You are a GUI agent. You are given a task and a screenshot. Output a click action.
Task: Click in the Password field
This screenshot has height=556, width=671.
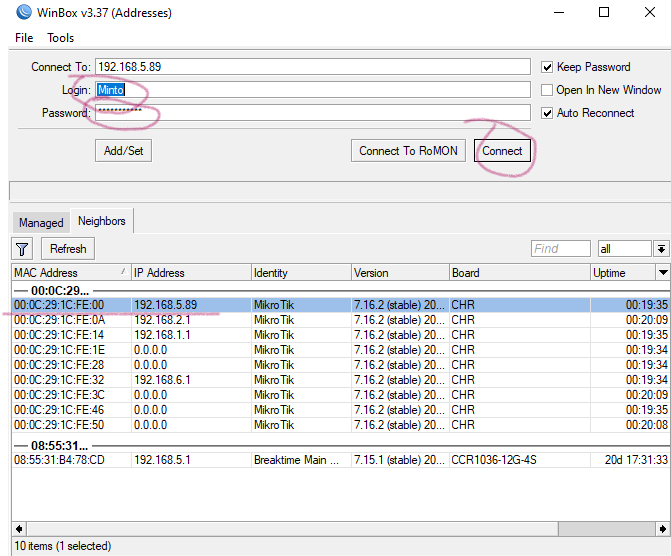312,113
